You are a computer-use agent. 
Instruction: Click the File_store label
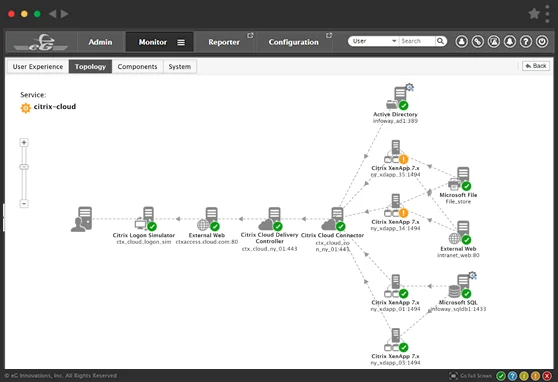(x=458, y=202)
